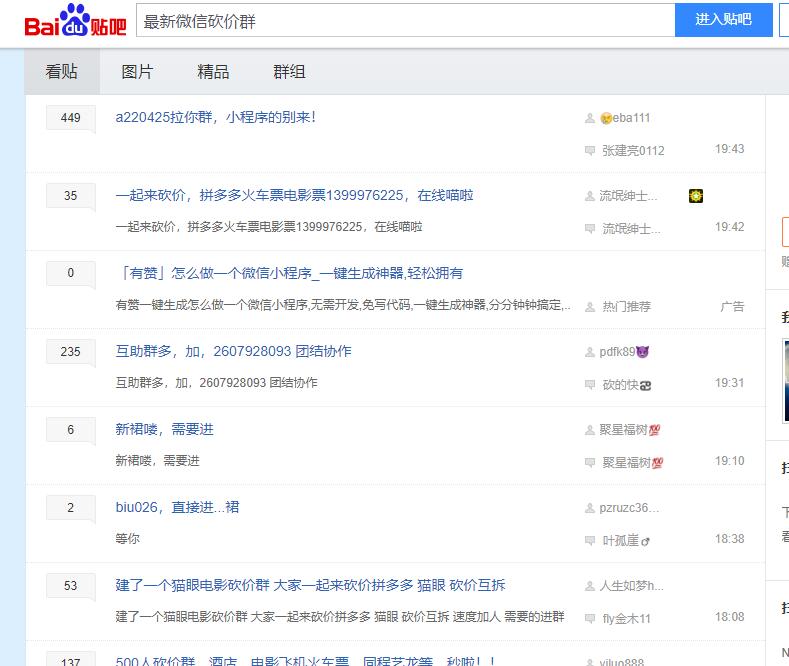Click author profile icon beside pdfk89
Image resolution: width=789 pixels, height=666 pixels.
(590, 352)
